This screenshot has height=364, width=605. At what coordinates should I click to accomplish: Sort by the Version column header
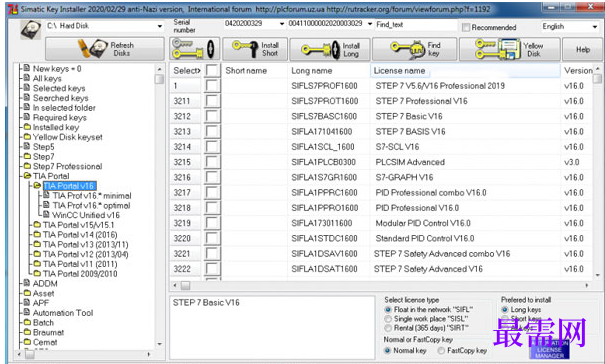pos(577,71)
